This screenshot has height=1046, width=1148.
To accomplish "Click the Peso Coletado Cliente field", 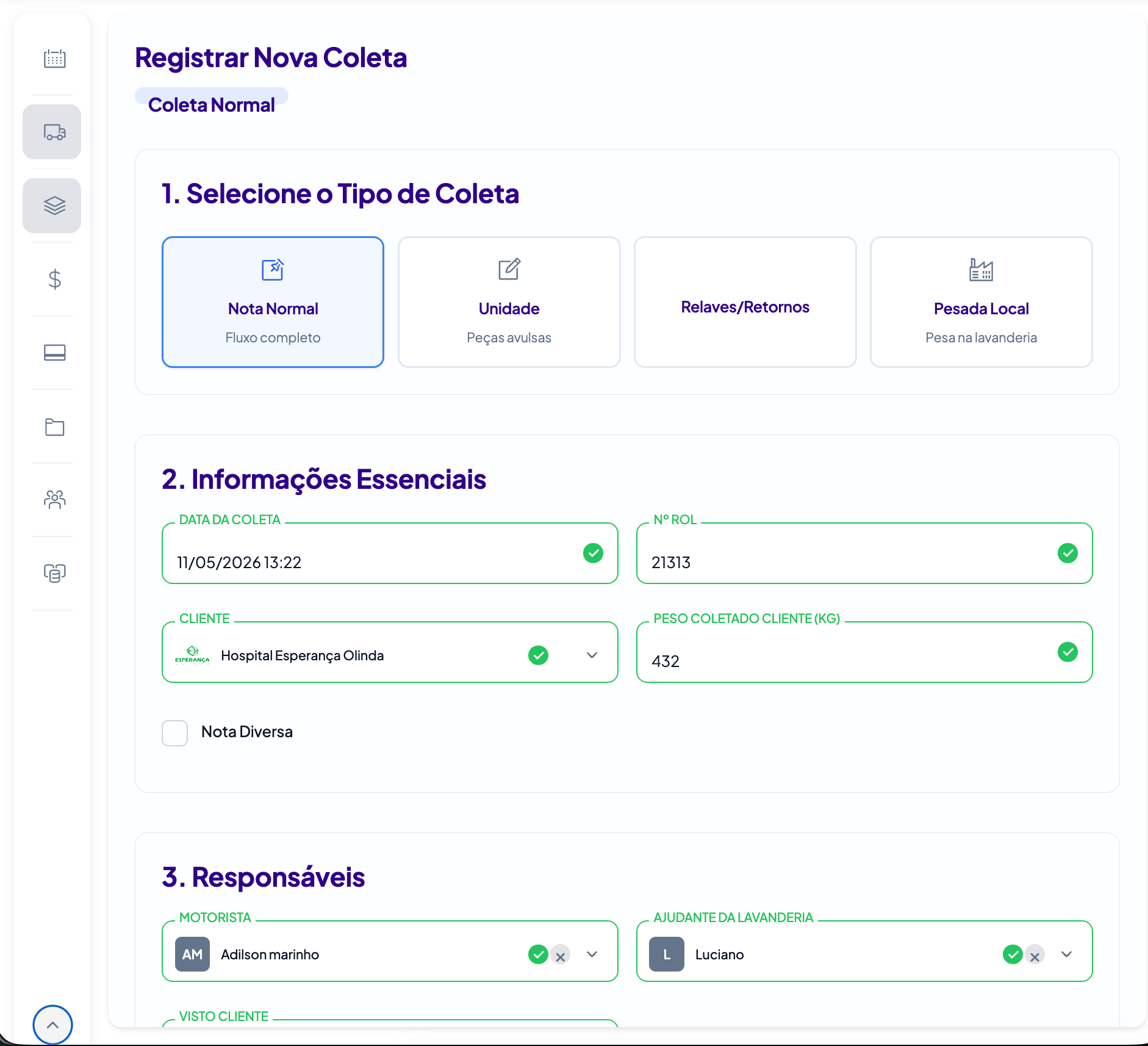I will pyautogui.click(x=864, y=652).
